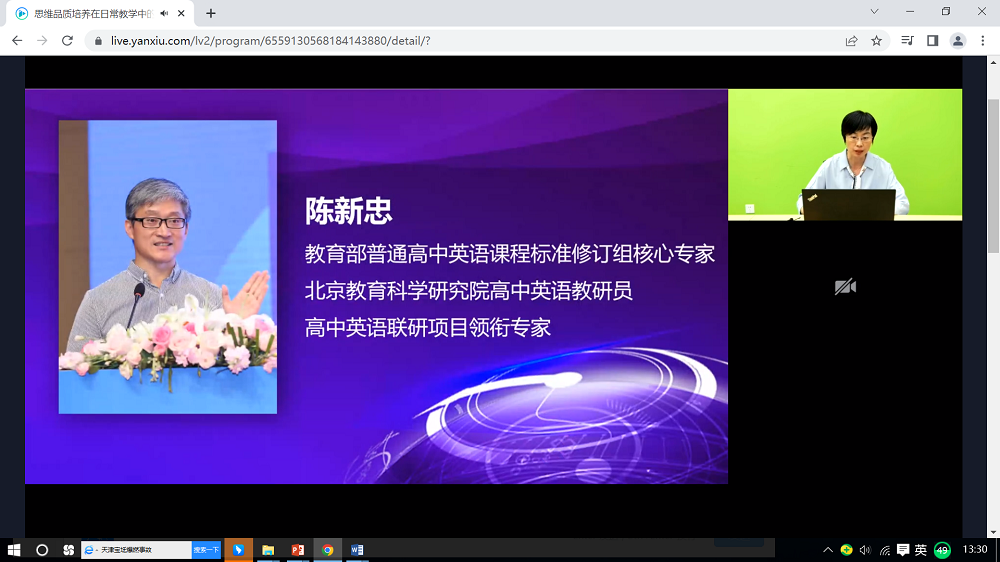
Task: Select the yanxiu live course tab
Action: [x=90, y=13]
